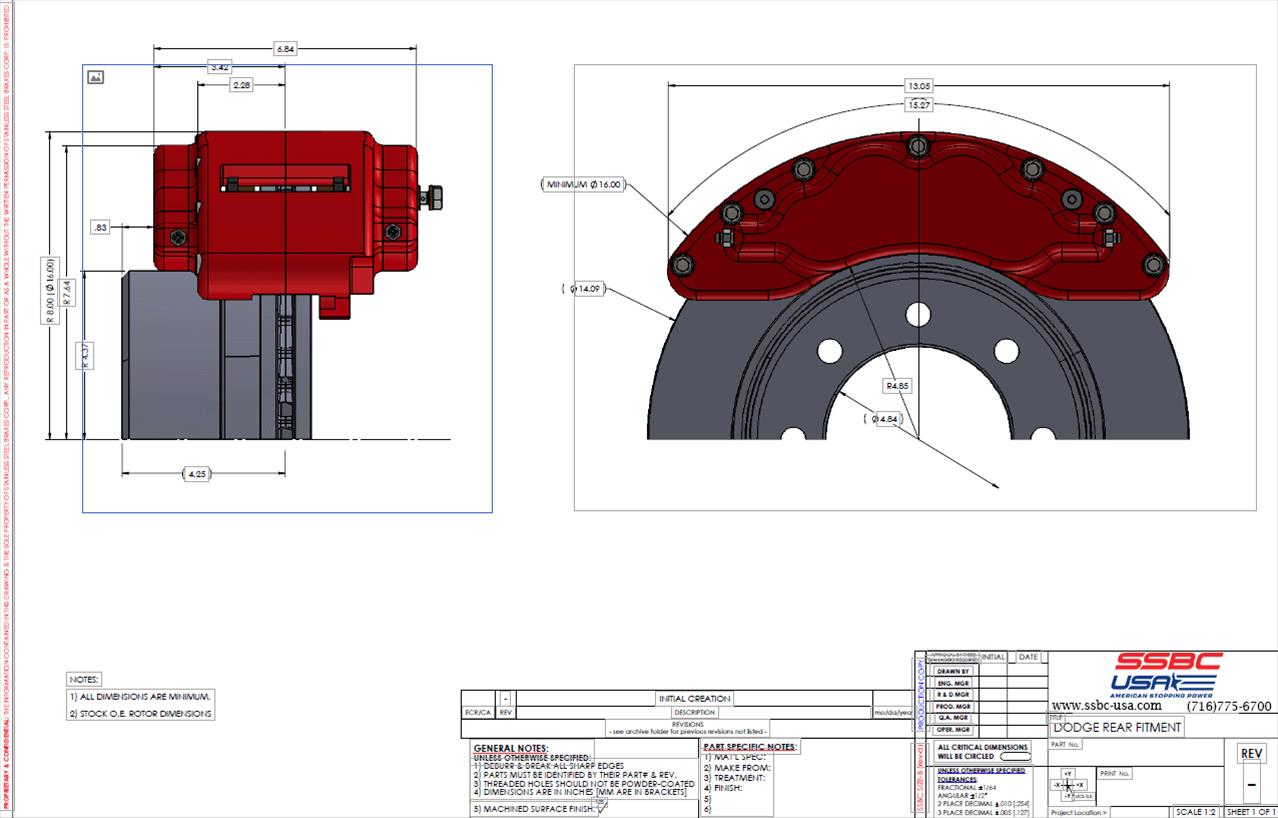1278x818 pixels.
Task: Click the image icon in the side view
Action: (x=96, y=77)
